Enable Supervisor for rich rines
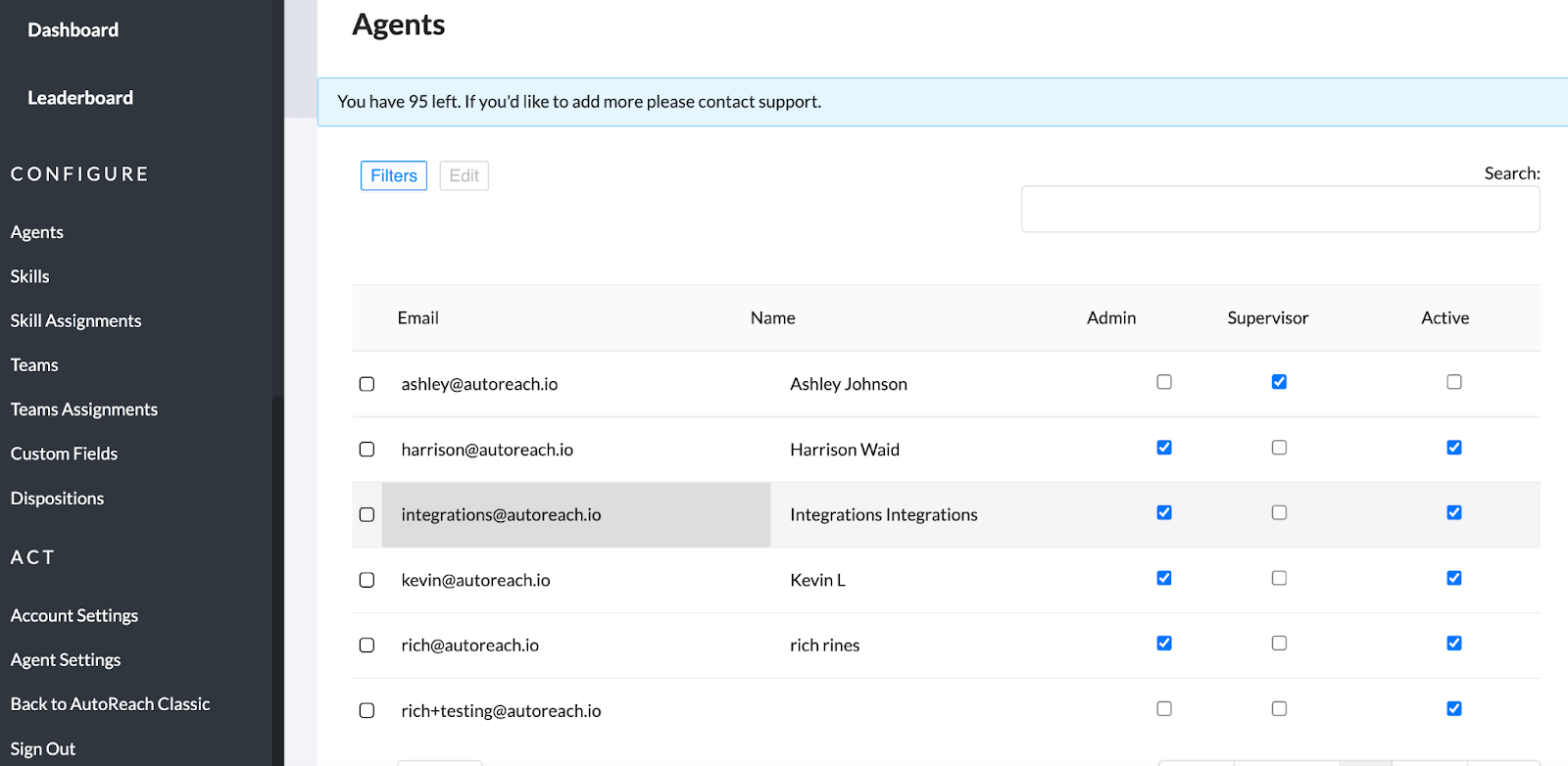The height and width of the screenshot is (766, 1568). click(1279, 644)
